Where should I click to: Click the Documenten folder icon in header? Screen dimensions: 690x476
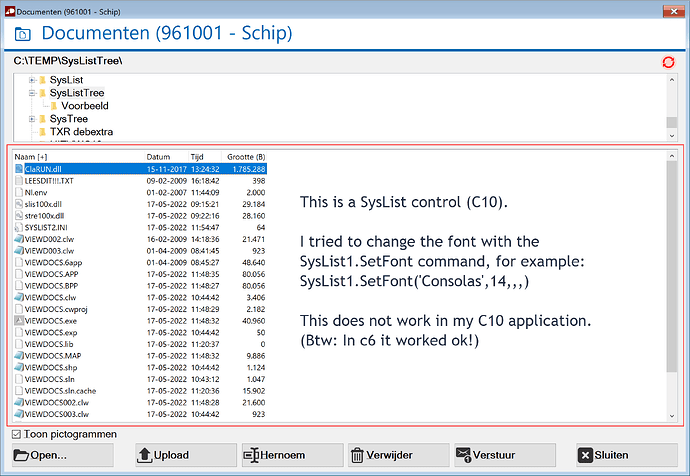(22, 34)
